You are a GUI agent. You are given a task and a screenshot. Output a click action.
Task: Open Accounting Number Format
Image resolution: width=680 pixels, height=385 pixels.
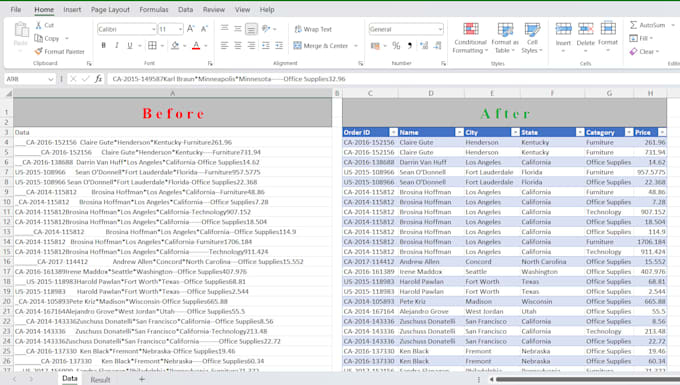pos(376,45)
